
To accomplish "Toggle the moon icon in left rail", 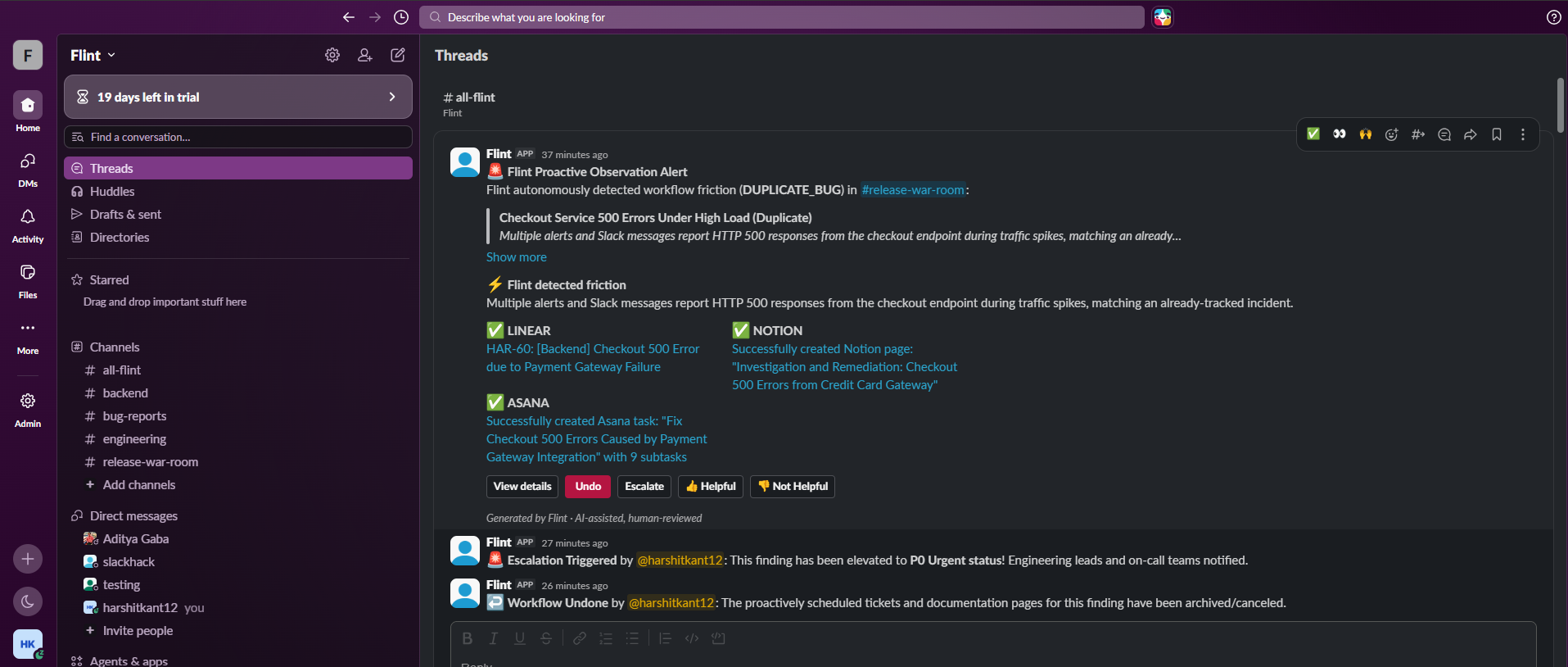I will tap(28, 601).
